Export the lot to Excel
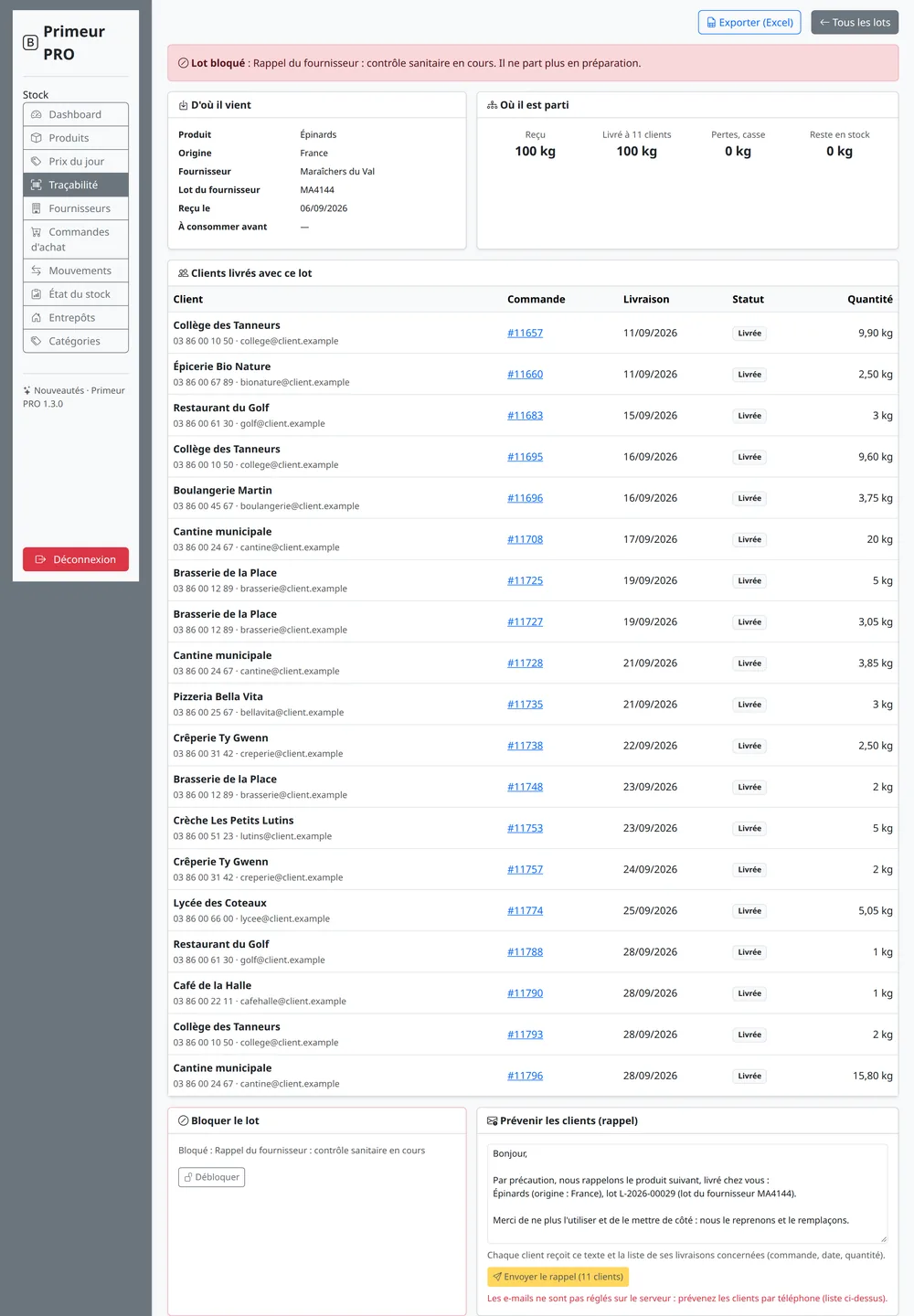This screenshot has height=1316, width=914. [749, 22]
